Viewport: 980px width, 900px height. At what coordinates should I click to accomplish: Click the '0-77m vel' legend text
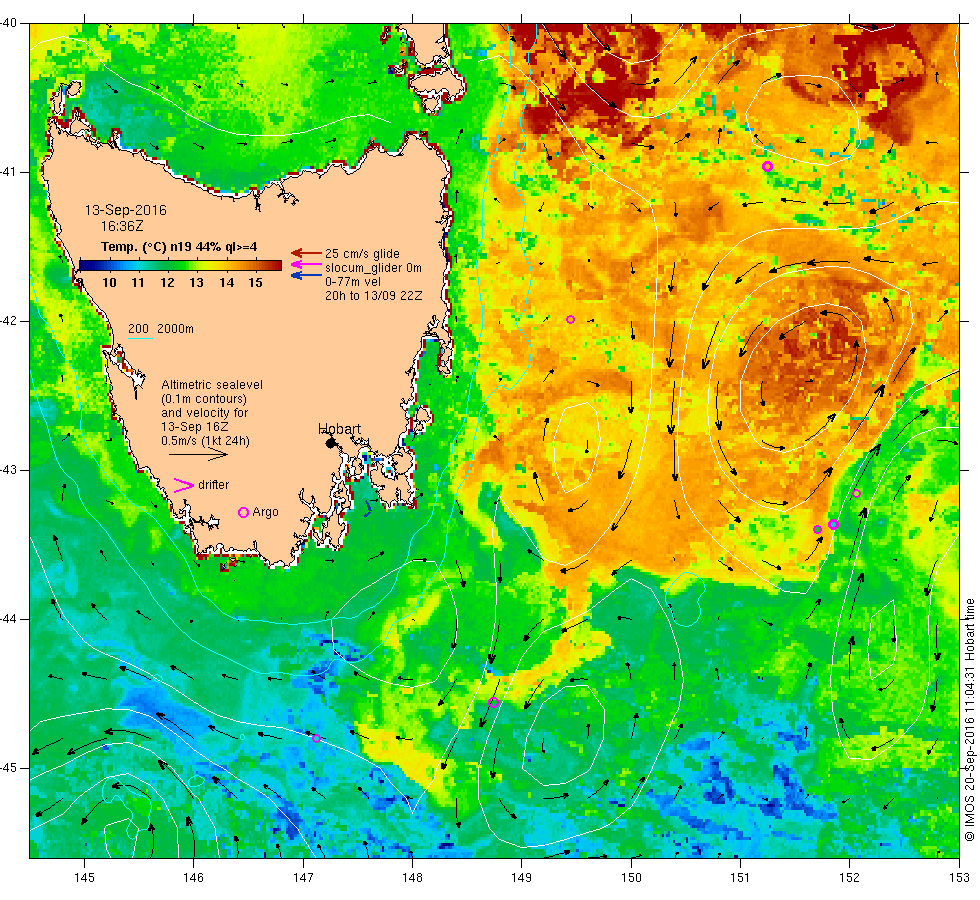(352, 282)
